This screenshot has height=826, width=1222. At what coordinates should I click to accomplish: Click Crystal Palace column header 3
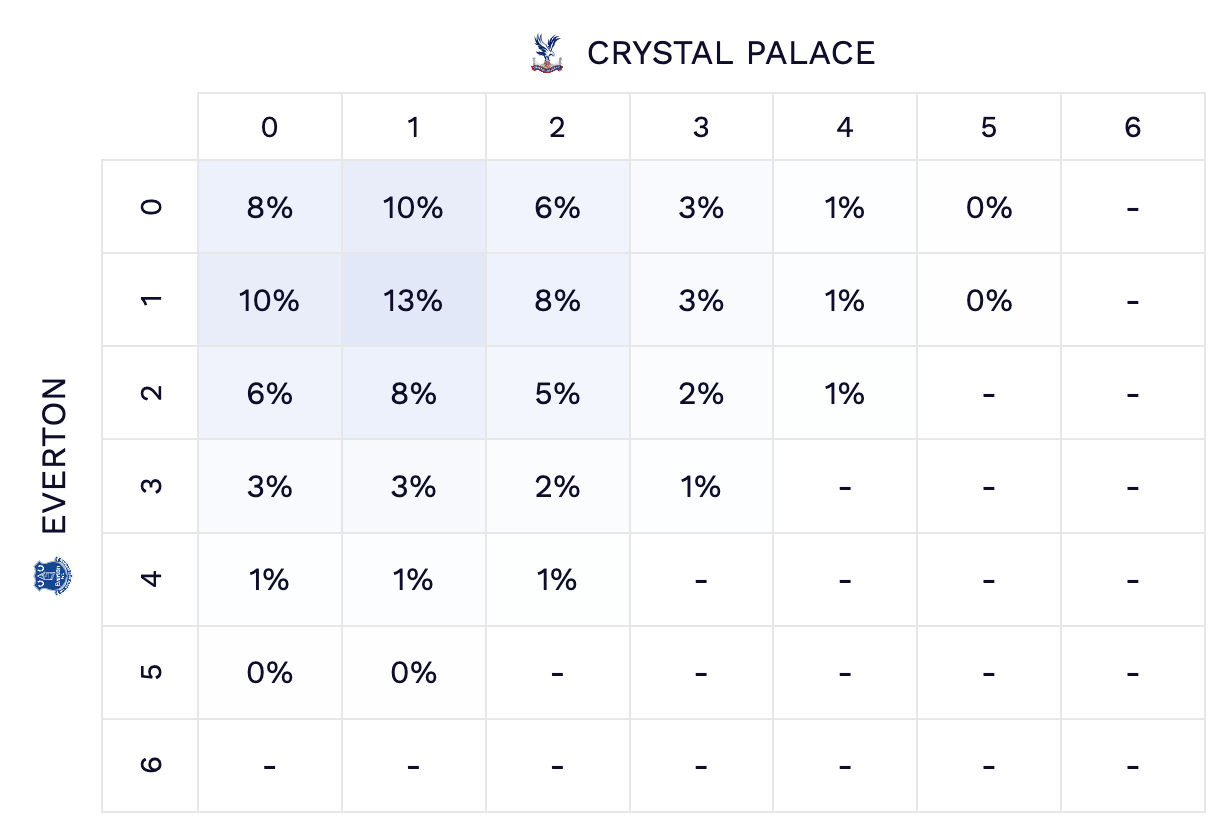point(701,127)
